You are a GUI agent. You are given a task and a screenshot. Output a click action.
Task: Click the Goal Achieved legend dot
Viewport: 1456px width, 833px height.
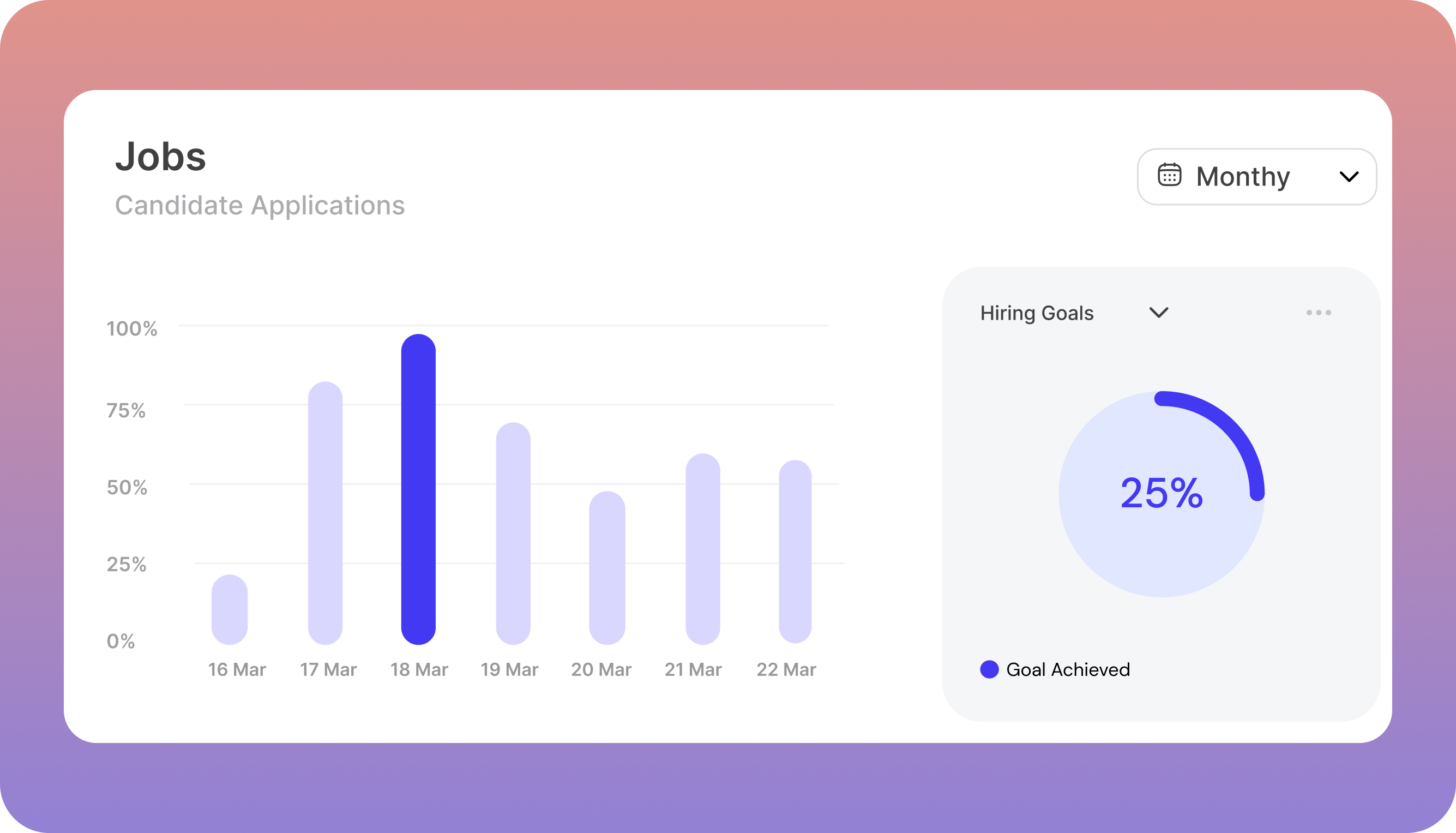click(989, 669)
